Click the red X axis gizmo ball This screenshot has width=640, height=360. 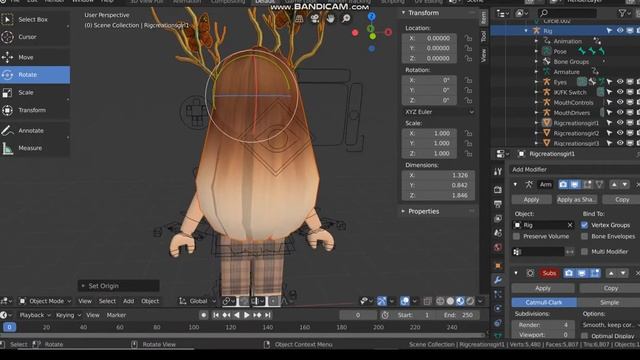click(x=388, y=32)
